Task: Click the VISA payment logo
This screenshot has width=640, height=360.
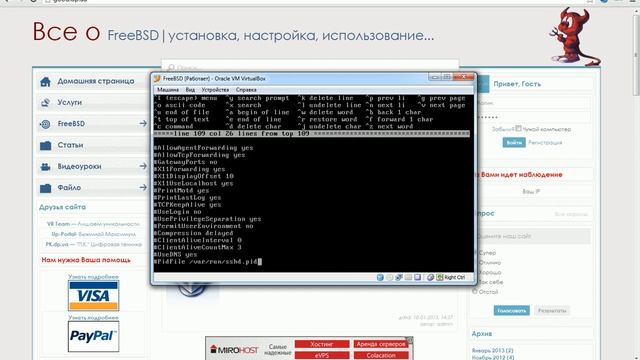Action: (x=93, y=296)
